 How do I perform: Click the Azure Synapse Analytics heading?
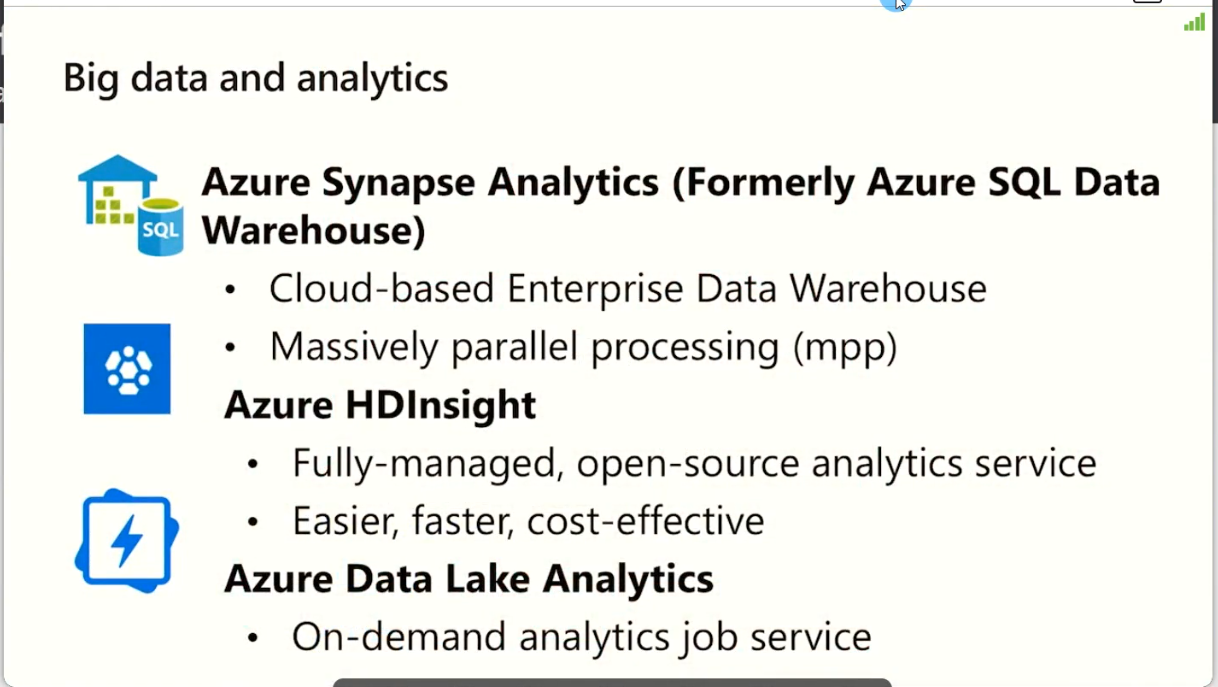coord(680,206)
